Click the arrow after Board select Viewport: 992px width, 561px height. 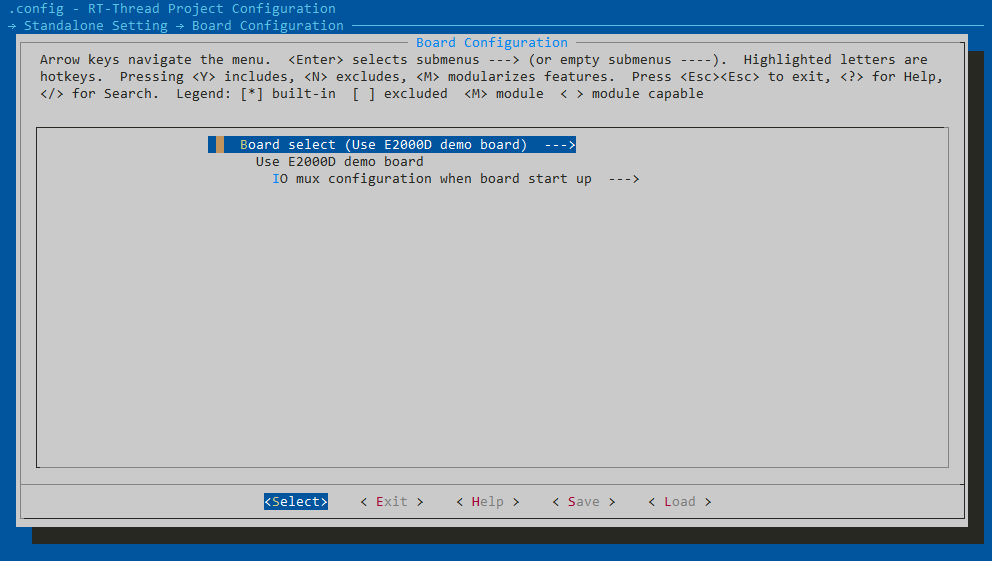point(559,145)
